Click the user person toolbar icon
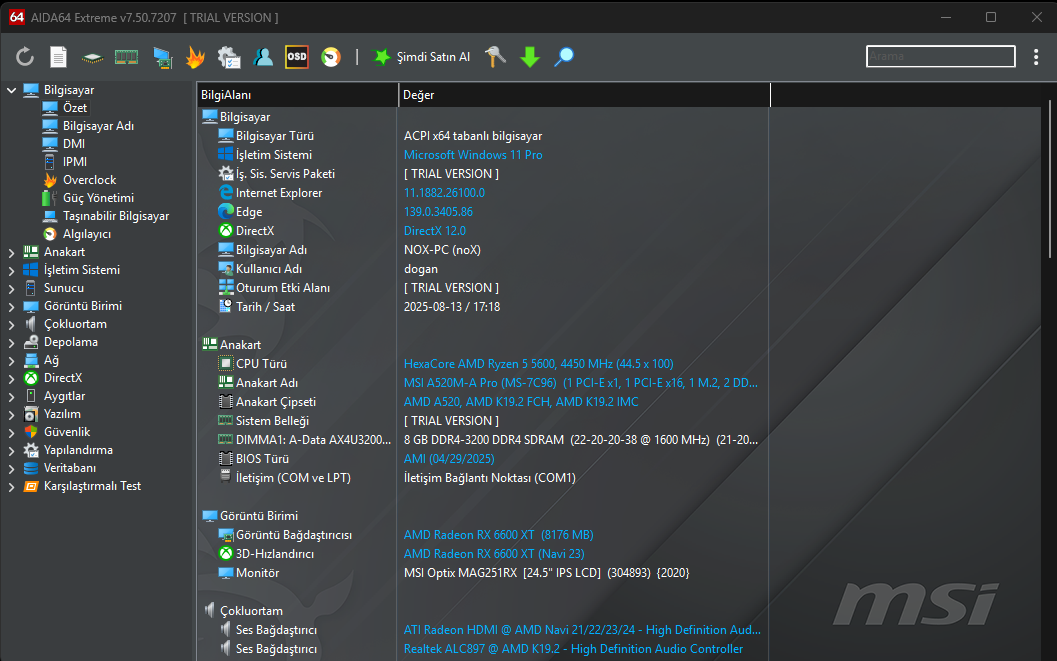Viewport: 1057px width, 661px height. click(263, 57)
